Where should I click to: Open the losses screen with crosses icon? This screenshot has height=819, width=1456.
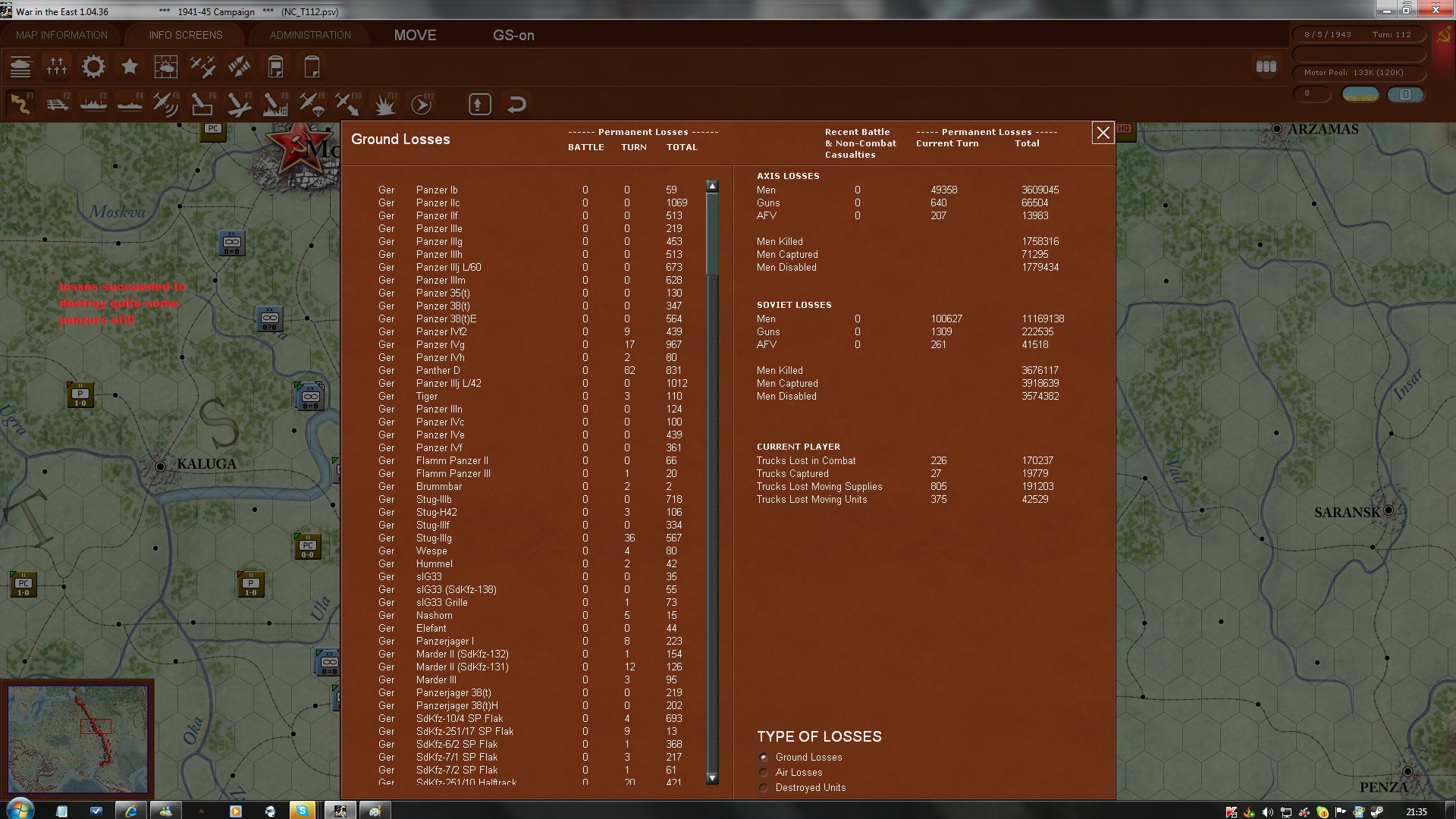coord(57,67)
